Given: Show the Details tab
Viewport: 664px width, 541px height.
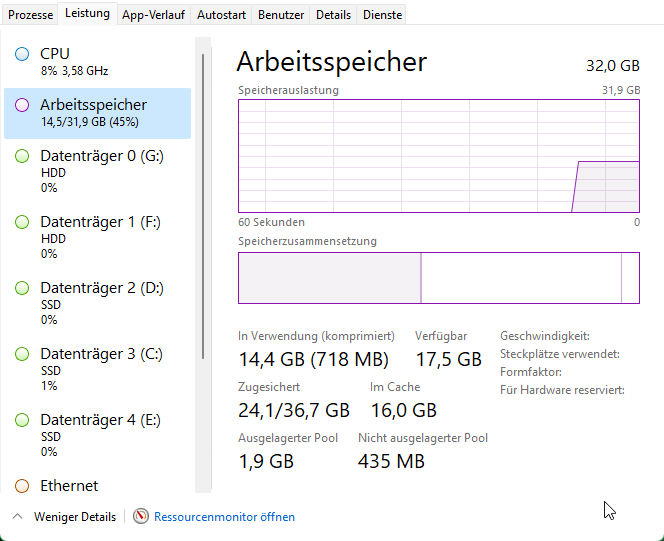Looking at the screenshot, I should (x=333, y=15).
